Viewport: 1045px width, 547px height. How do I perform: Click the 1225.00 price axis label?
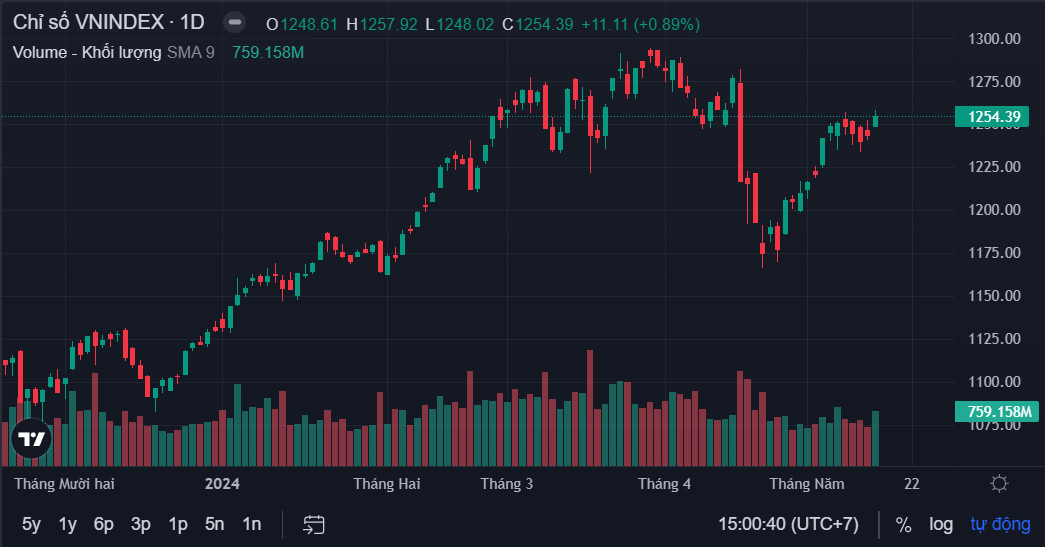tap(994, 167)
